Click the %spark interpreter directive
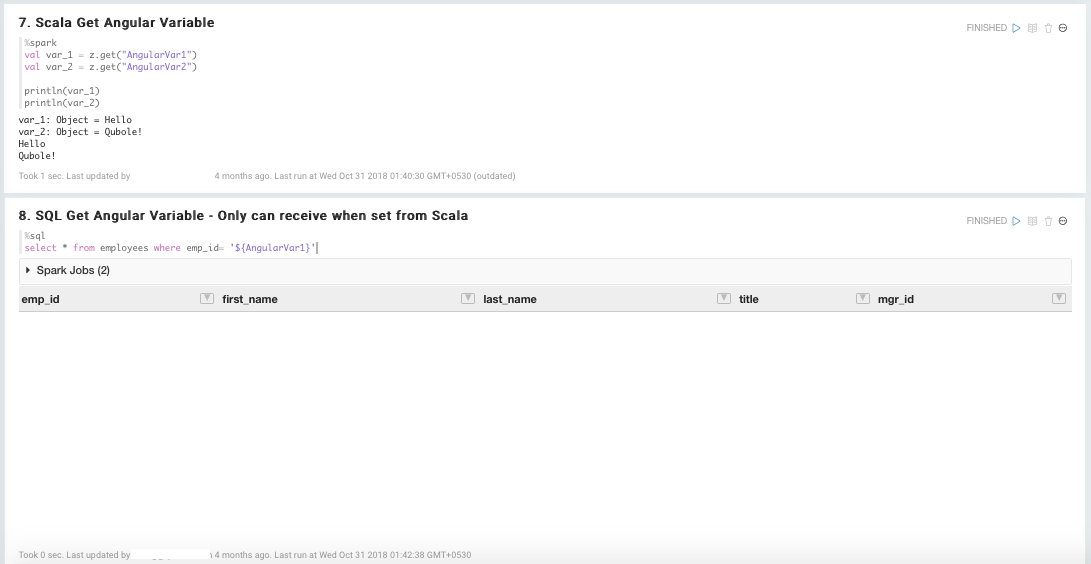 click(x=40, y=43)
